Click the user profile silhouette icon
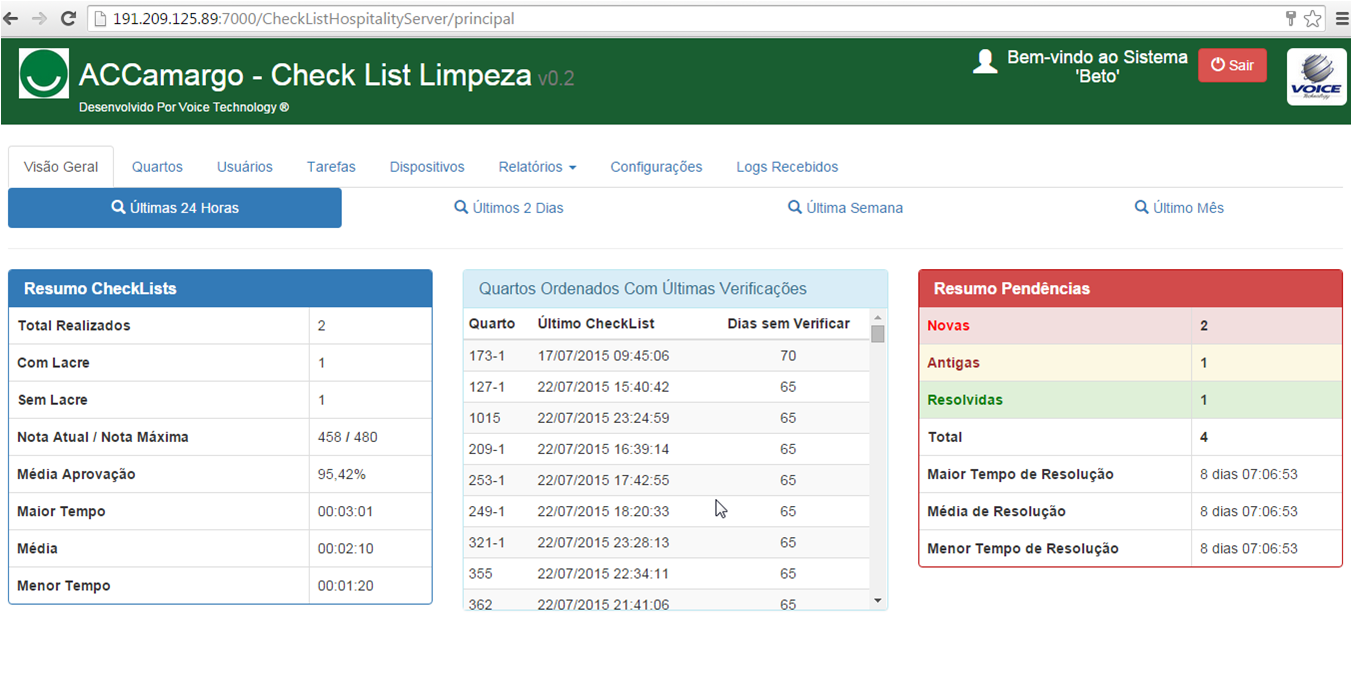Screen dimensions: 1352x698 (x=985, y=62)
